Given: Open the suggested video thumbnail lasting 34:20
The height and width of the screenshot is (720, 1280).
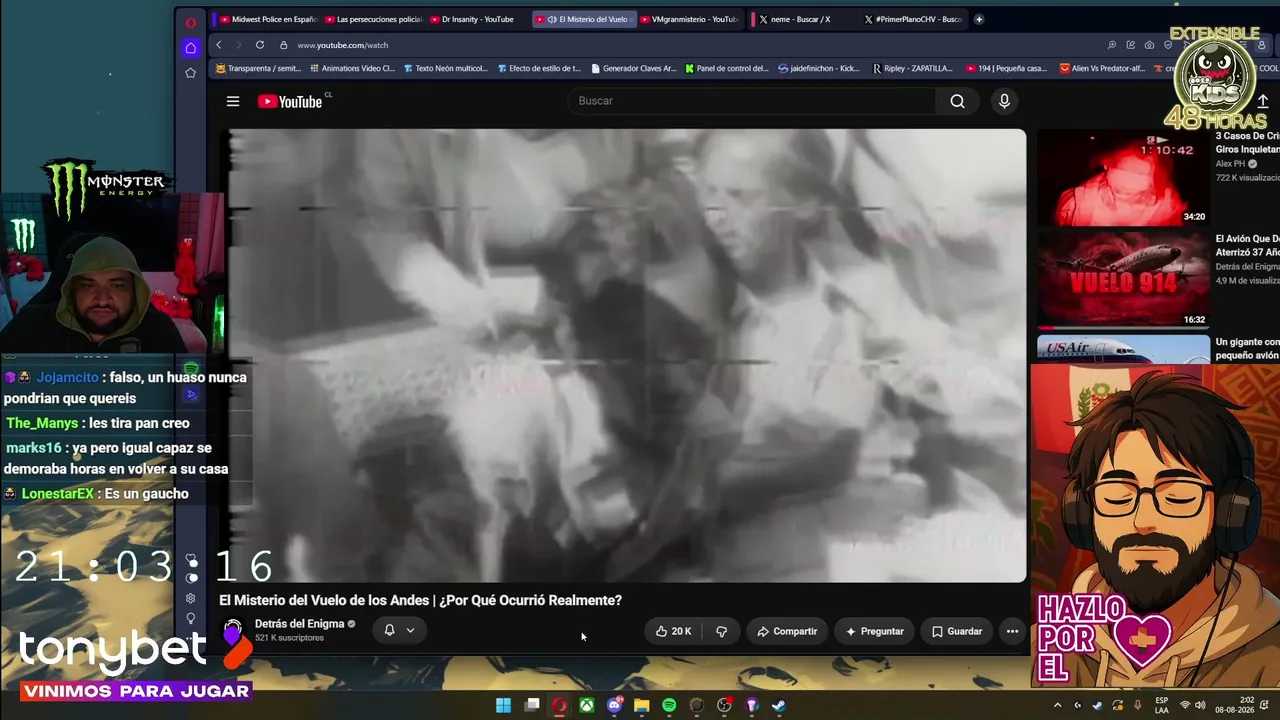Looking at the screenshot, I should [1123, 178].
